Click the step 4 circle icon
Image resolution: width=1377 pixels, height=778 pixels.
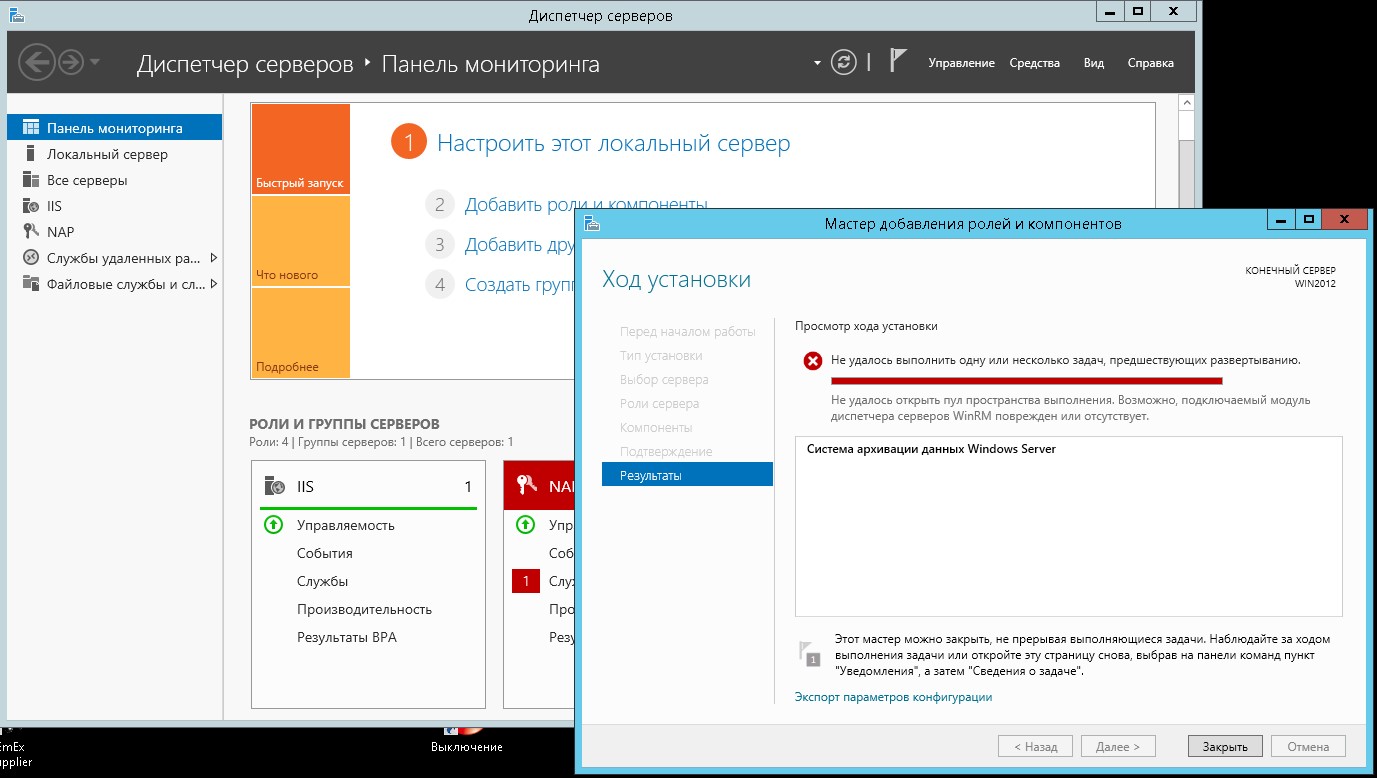439,284
